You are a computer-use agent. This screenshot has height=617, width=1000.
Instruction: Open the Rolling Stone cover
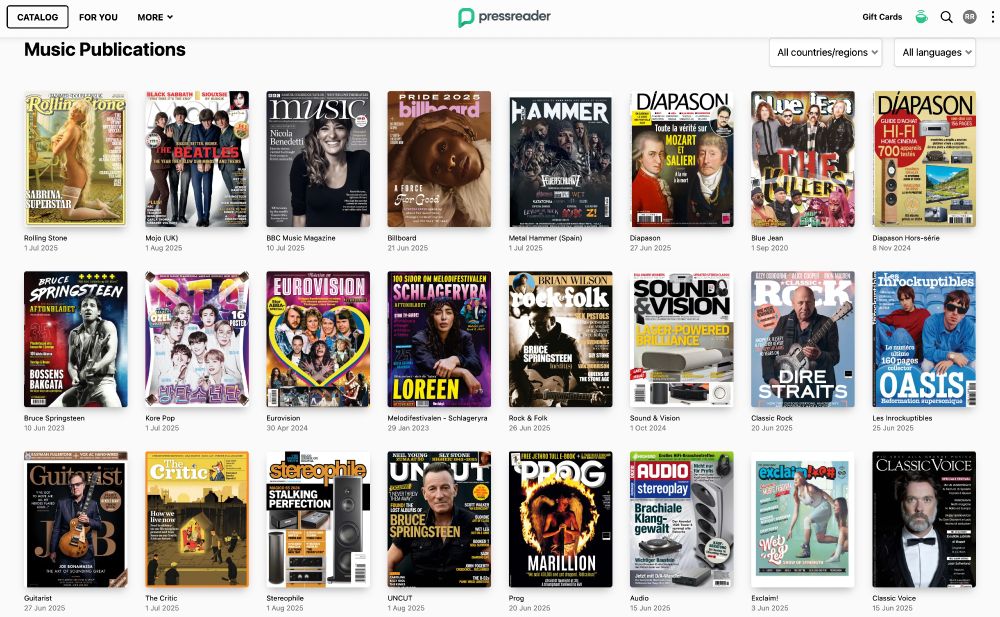76,159
